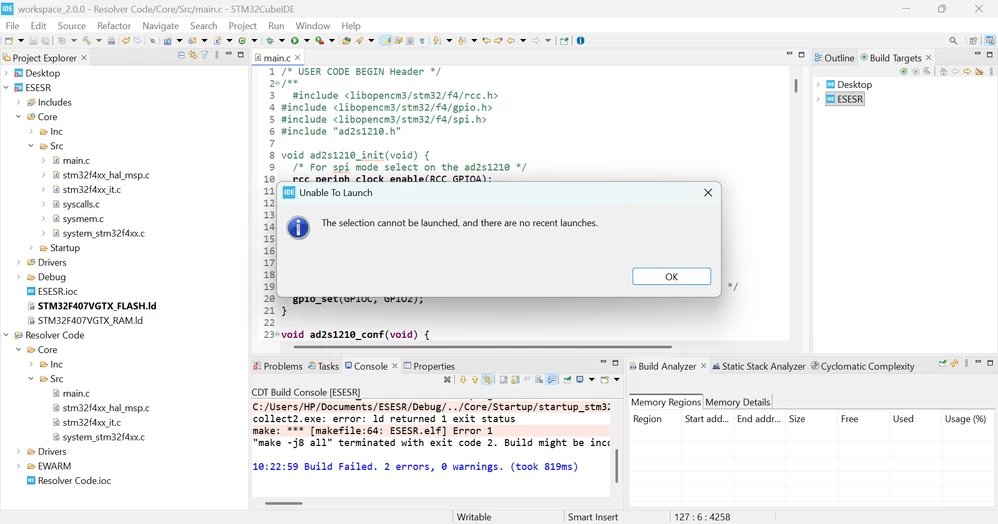Open the dropdown arrow next to Run button

(x=307, y=40)
